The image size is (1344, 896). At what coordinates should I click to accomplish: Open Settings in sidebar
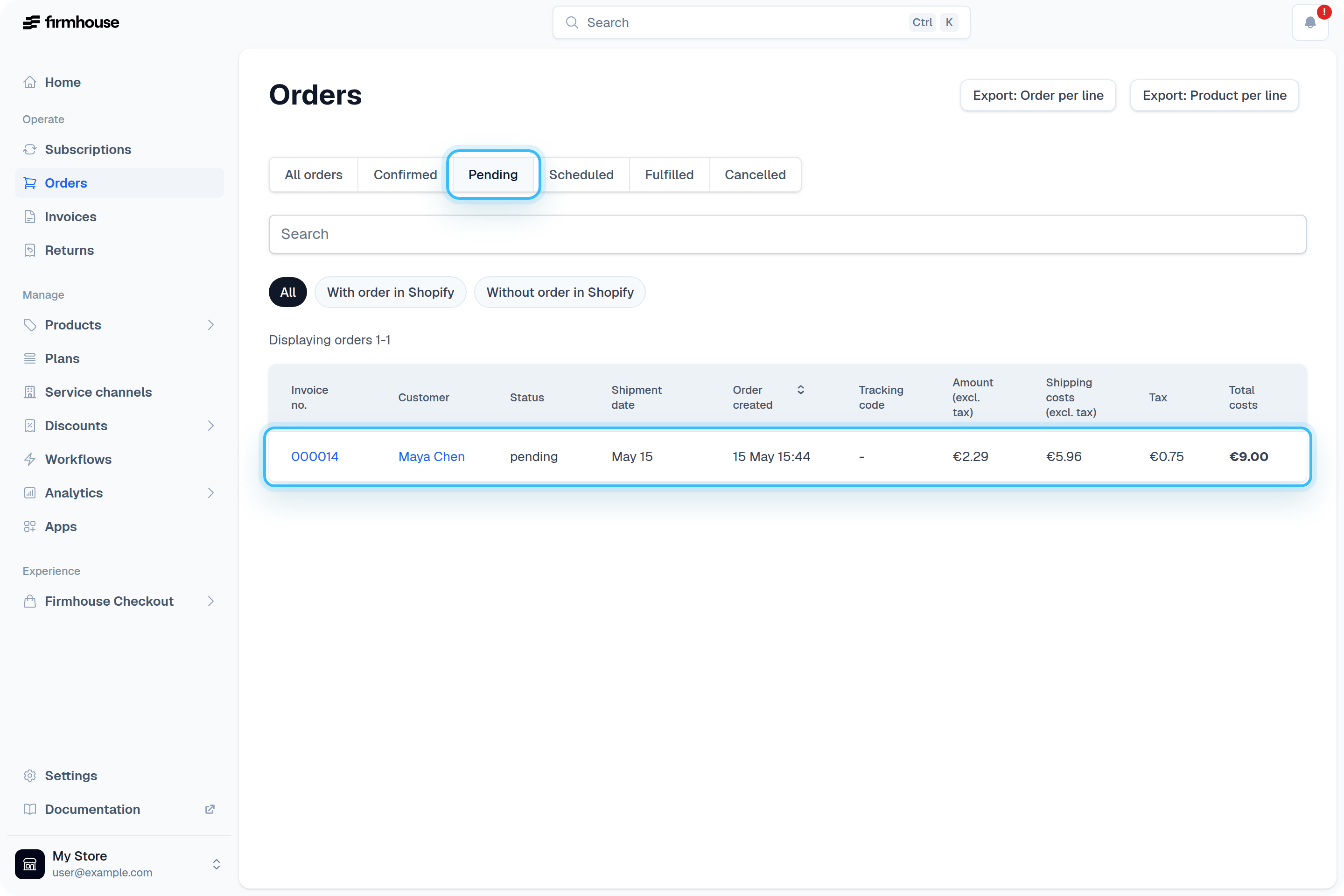(119, 776)
